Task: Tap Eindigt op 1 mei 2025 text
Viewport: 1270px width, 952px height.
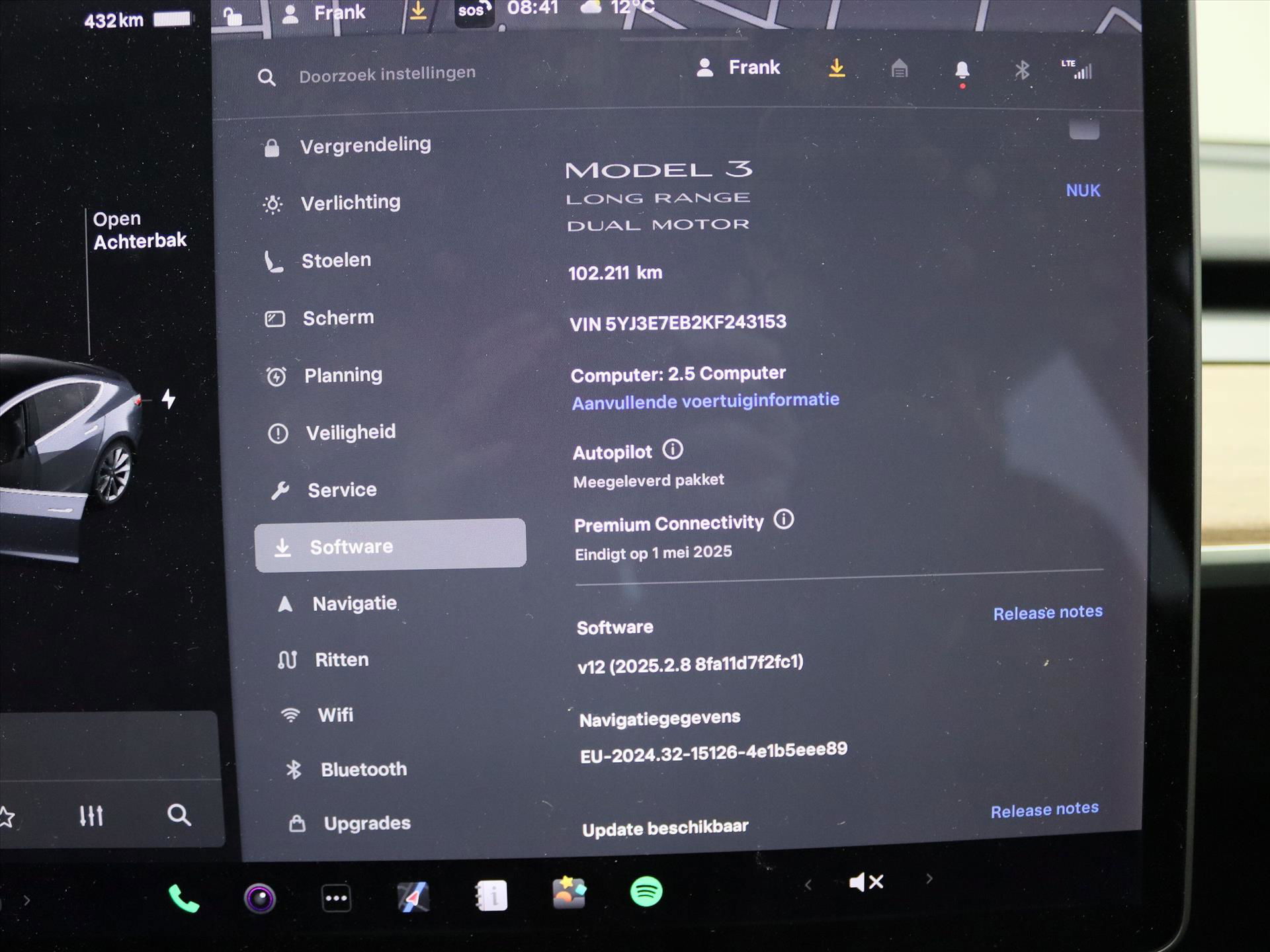Action: [654, 553]
